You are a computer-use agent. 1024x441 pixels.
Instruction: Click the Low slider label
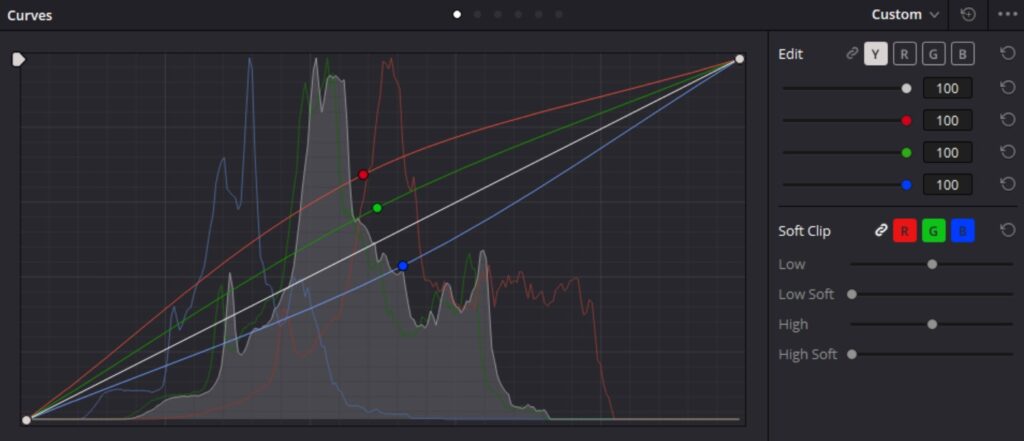click(792, 264)
